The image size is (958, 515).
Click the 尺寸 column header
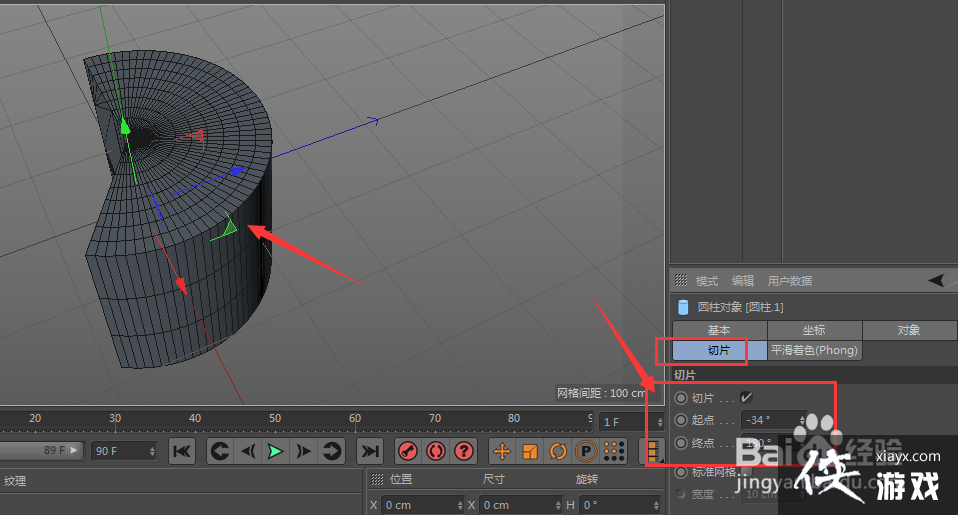[494, 479]
